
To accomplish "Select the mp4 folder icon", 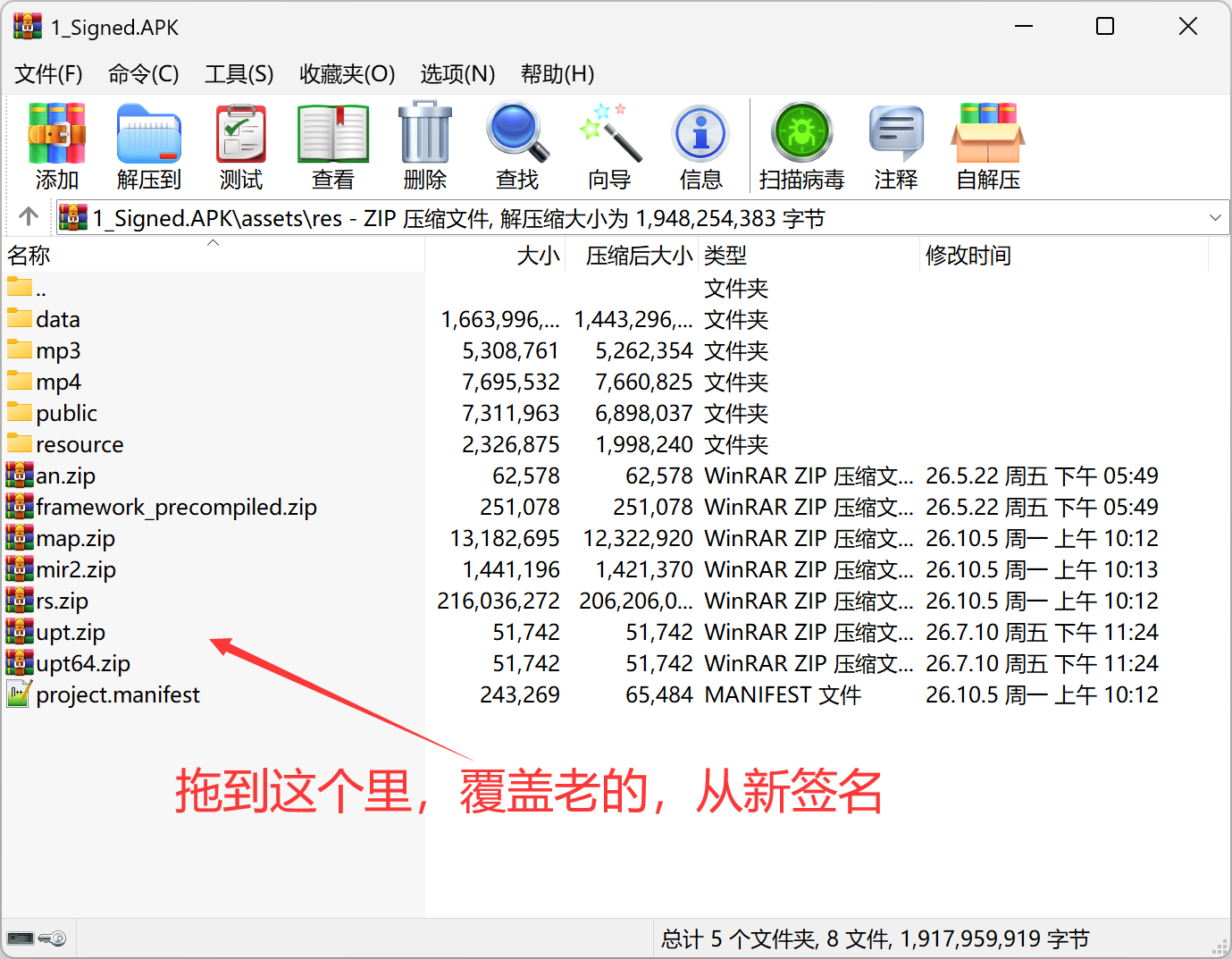I will [20, 381].
